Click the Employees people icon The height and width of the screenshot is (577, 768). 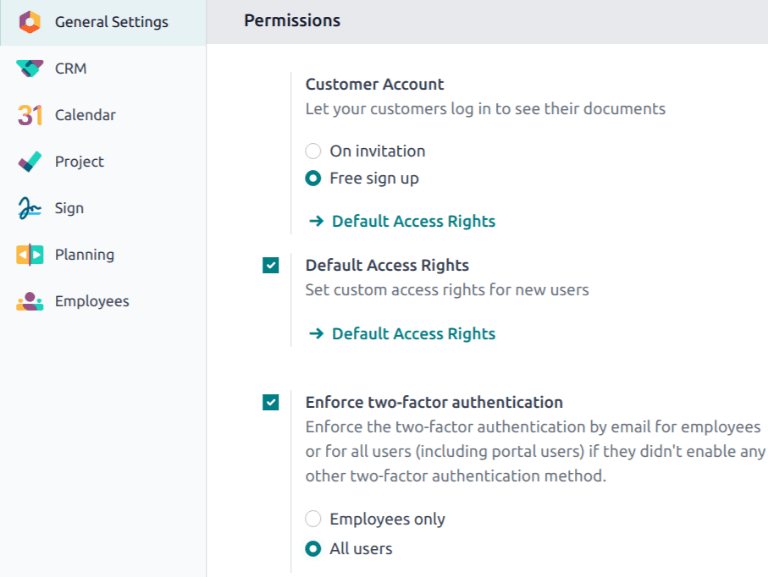(30, 301)
